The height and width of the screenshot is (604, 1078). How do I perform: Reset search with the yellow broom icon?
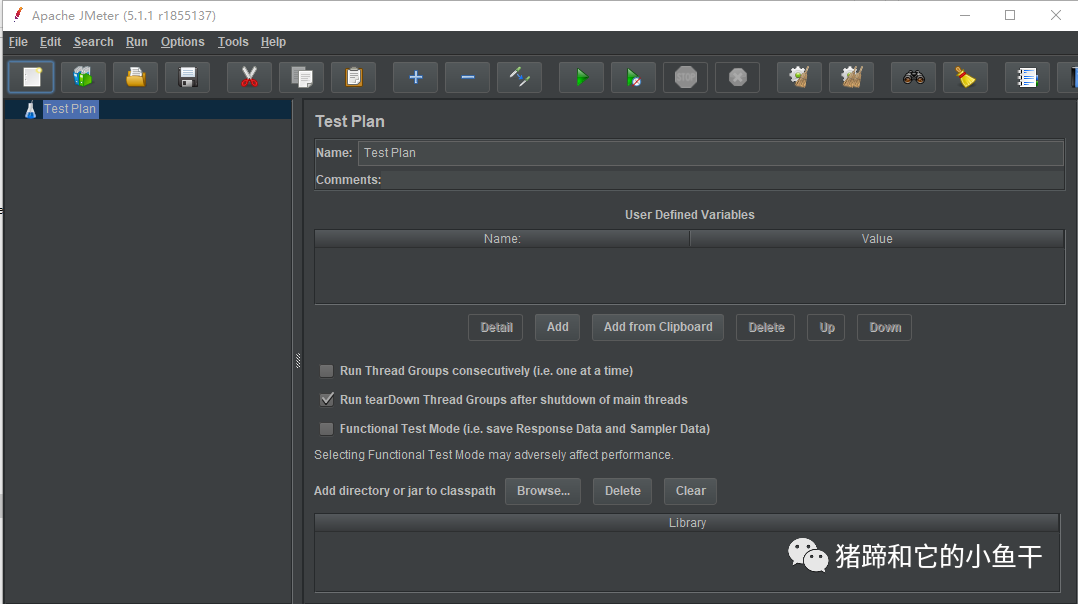click(x=966, y=77)
